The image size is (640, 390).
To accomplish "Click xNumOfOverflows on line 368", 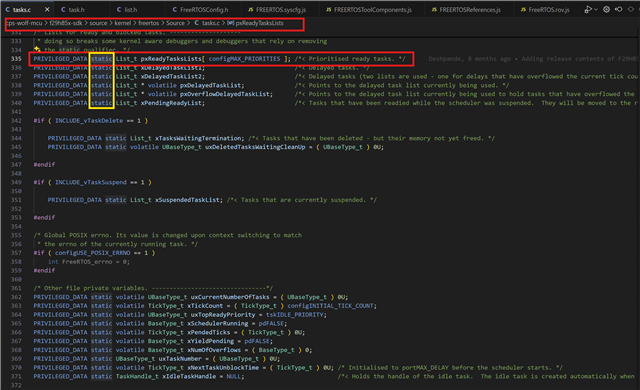I will click(214, 350).
